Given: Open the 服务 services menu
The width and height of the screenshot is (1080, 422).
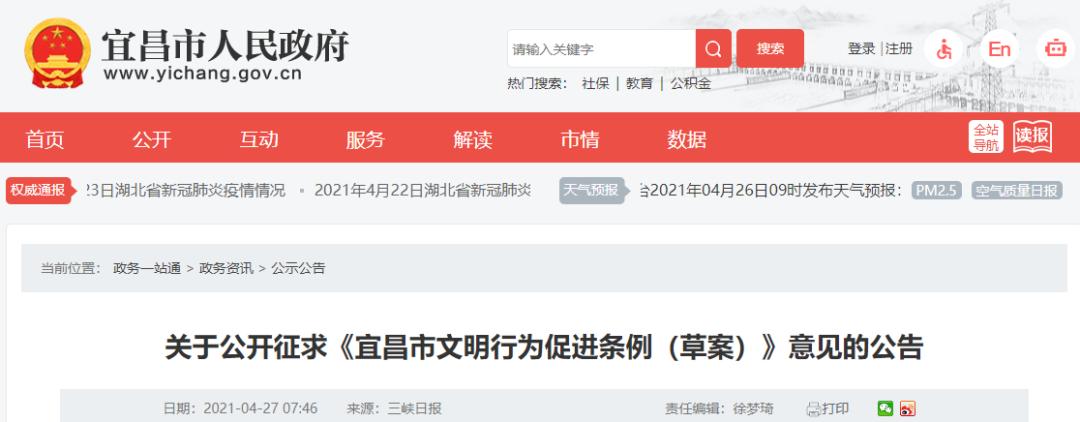Looking at the screenshot, I should pos(365,140).
